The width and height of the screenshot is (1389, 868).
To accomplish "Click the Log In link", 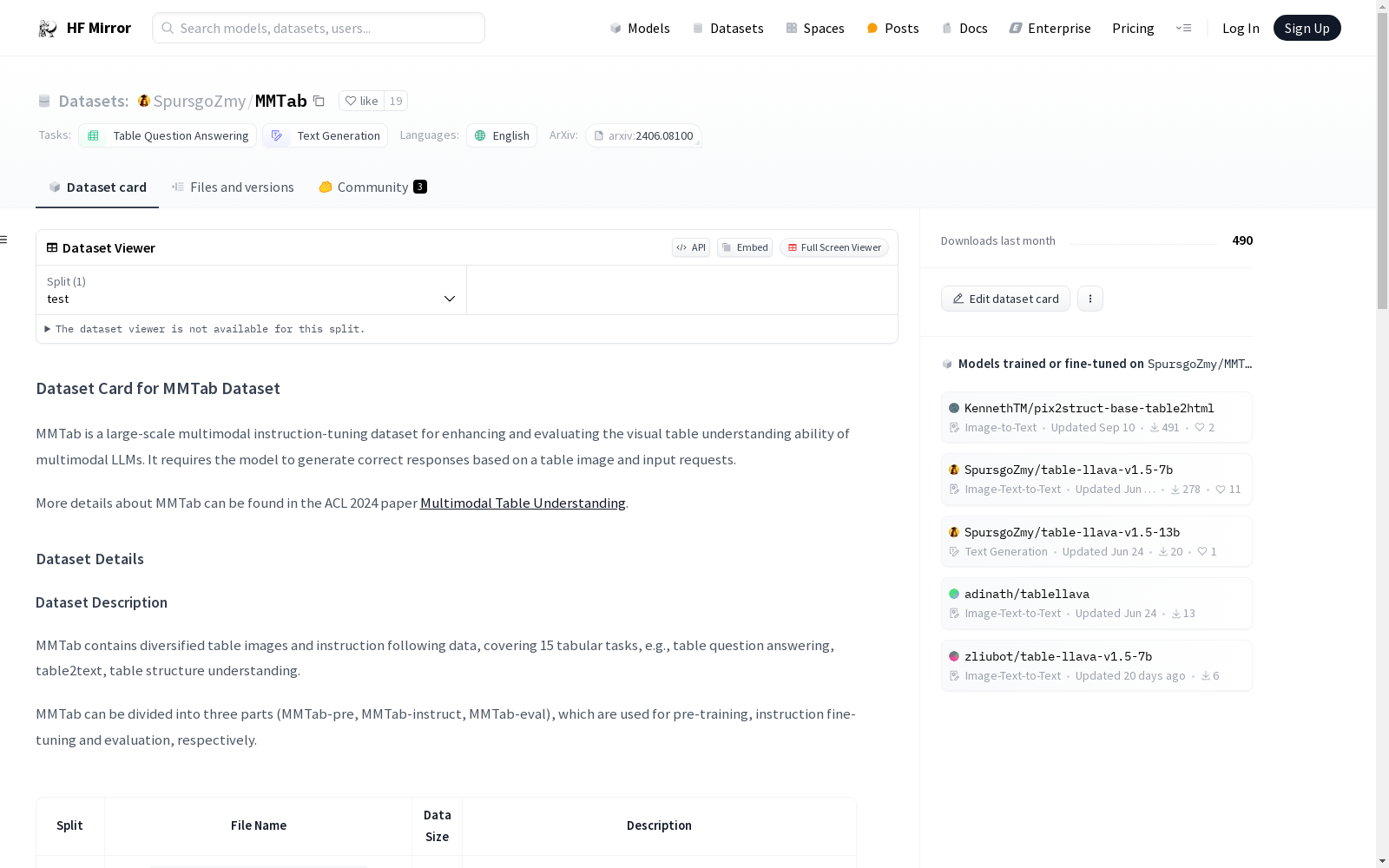I will tap(1241, 29).
